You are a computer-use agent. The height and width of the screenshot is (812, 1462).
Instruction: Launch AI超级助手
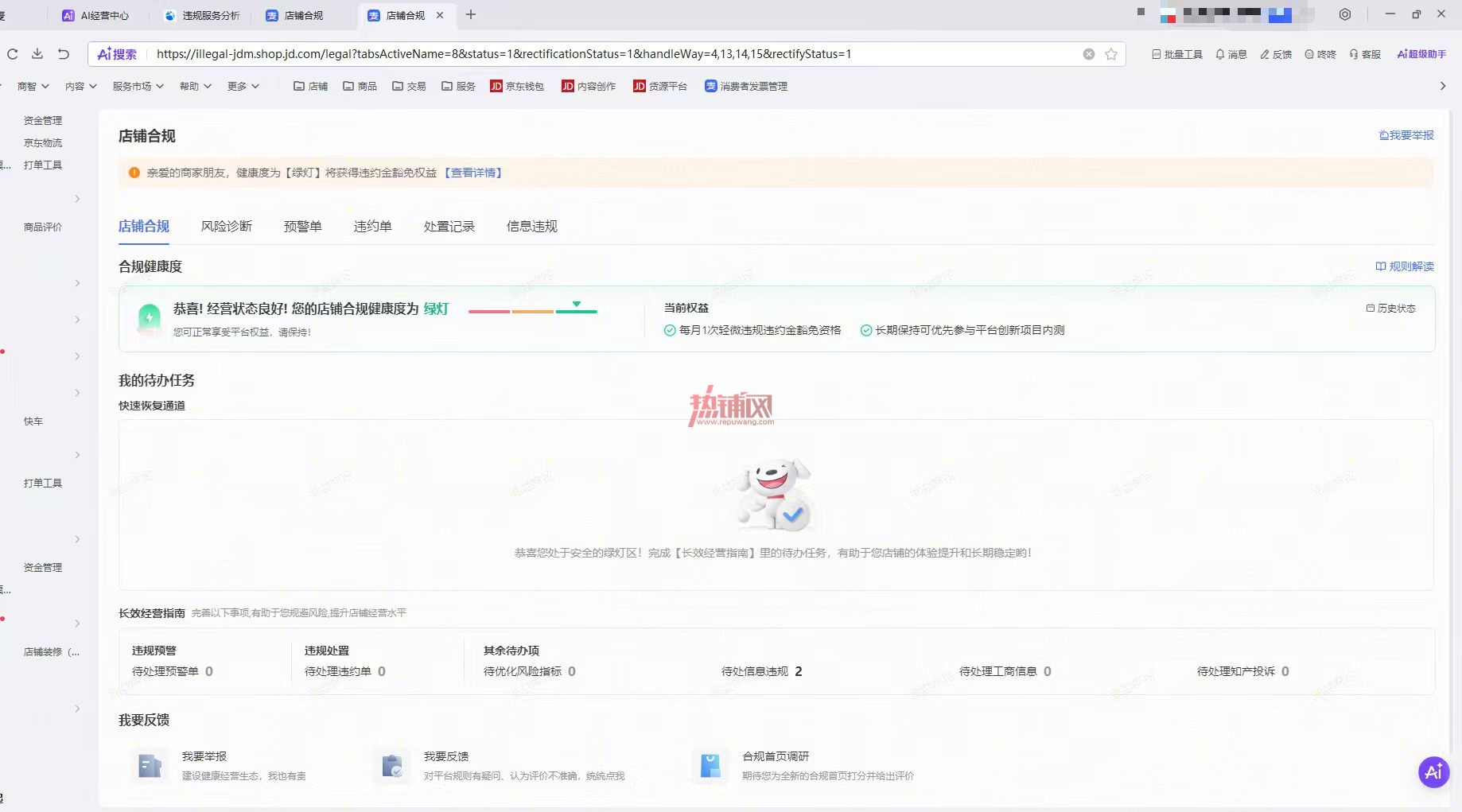1421,54
